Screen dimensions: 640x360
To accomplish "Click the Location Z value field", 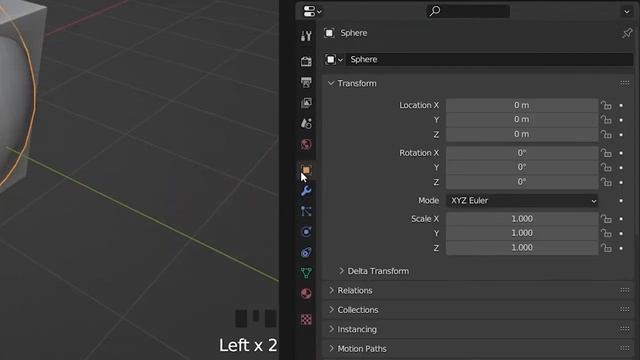I will (522, 134).
